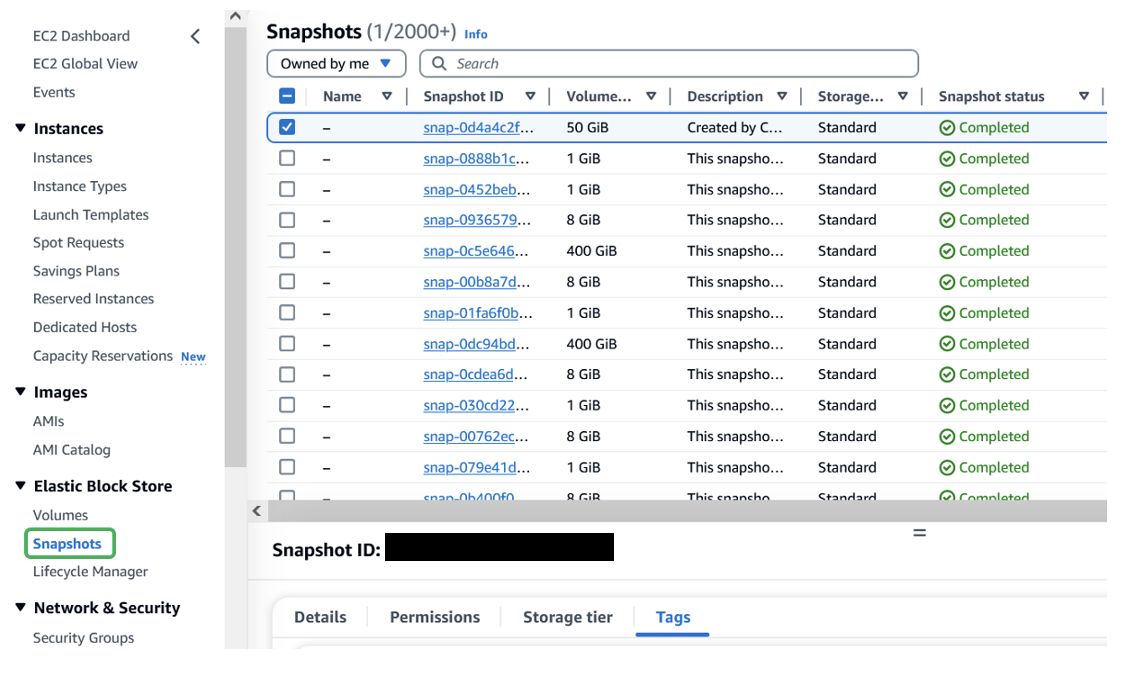Uncheck the first snapshot's row checkbox
The image size is (1122, 674).
(x=287, y=127)
